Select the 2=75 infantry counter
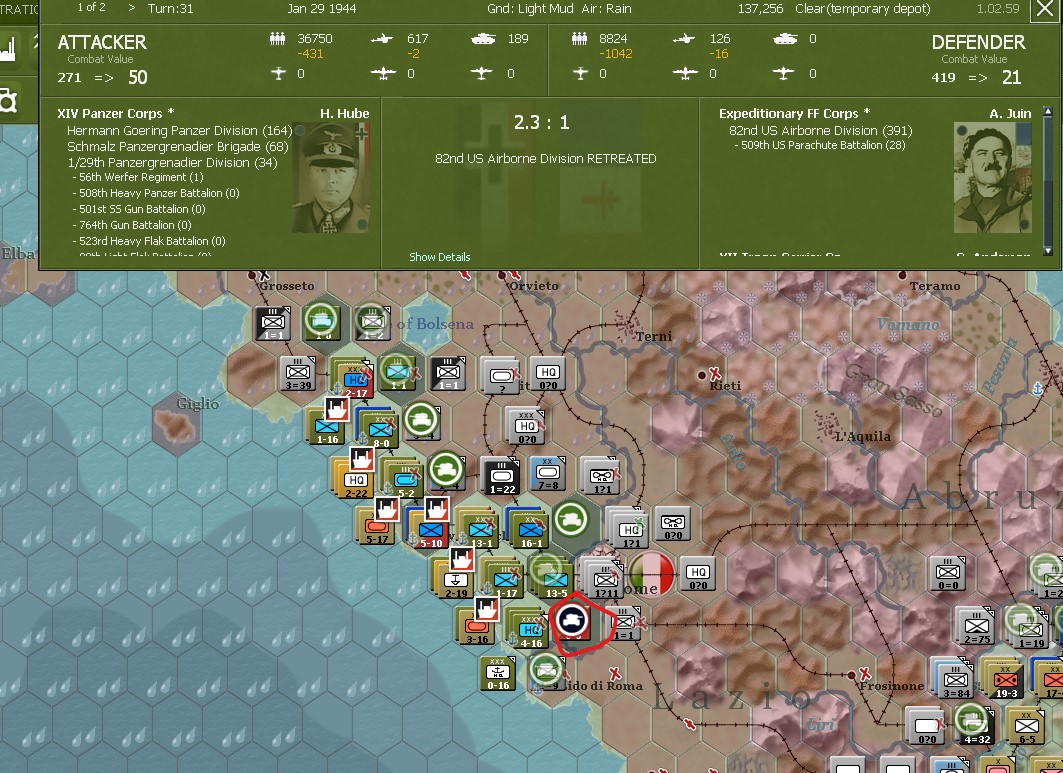1063x773 pixels. 976,627
